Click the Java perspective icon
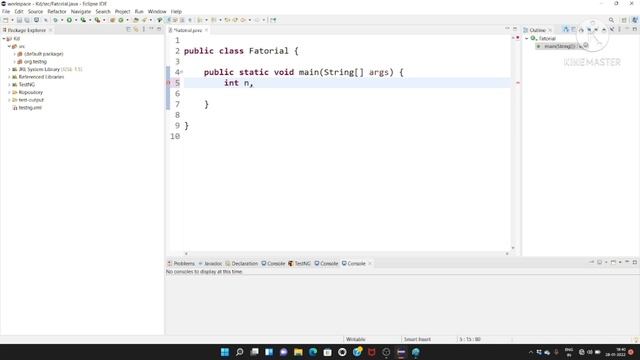 [635, 20]
